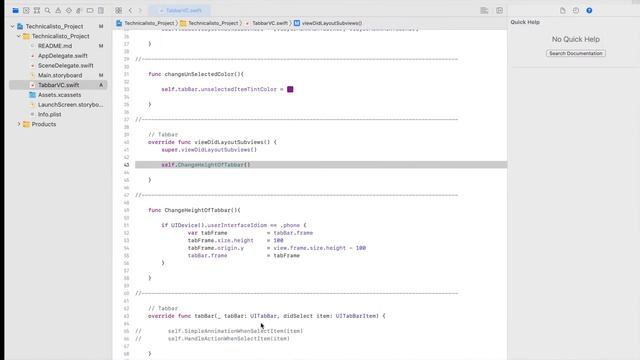The image size is (640, 360).
Task: Click line number 43 in gutter
Action: click(127, 165)
